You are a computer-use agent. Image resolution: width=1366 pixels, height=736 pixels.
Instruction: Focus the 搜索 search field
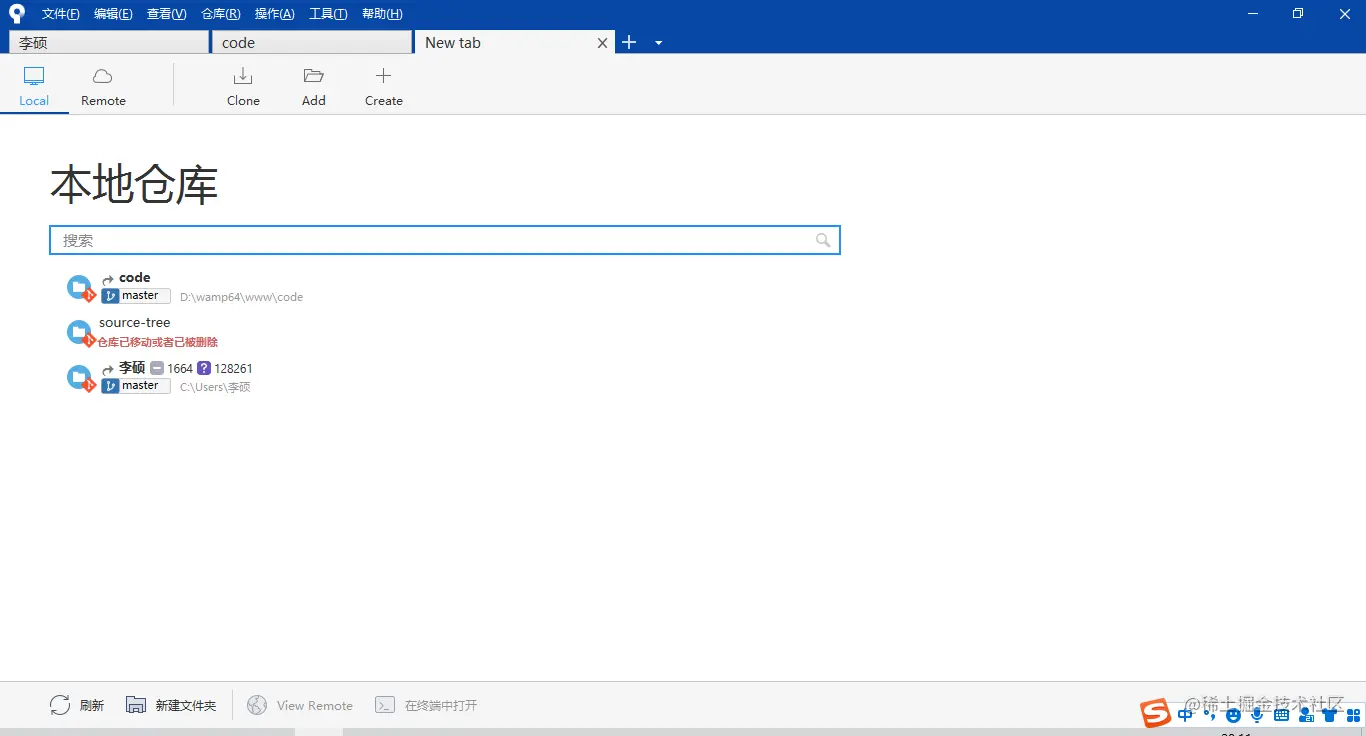pyautogui.click(x=445, y=240)
